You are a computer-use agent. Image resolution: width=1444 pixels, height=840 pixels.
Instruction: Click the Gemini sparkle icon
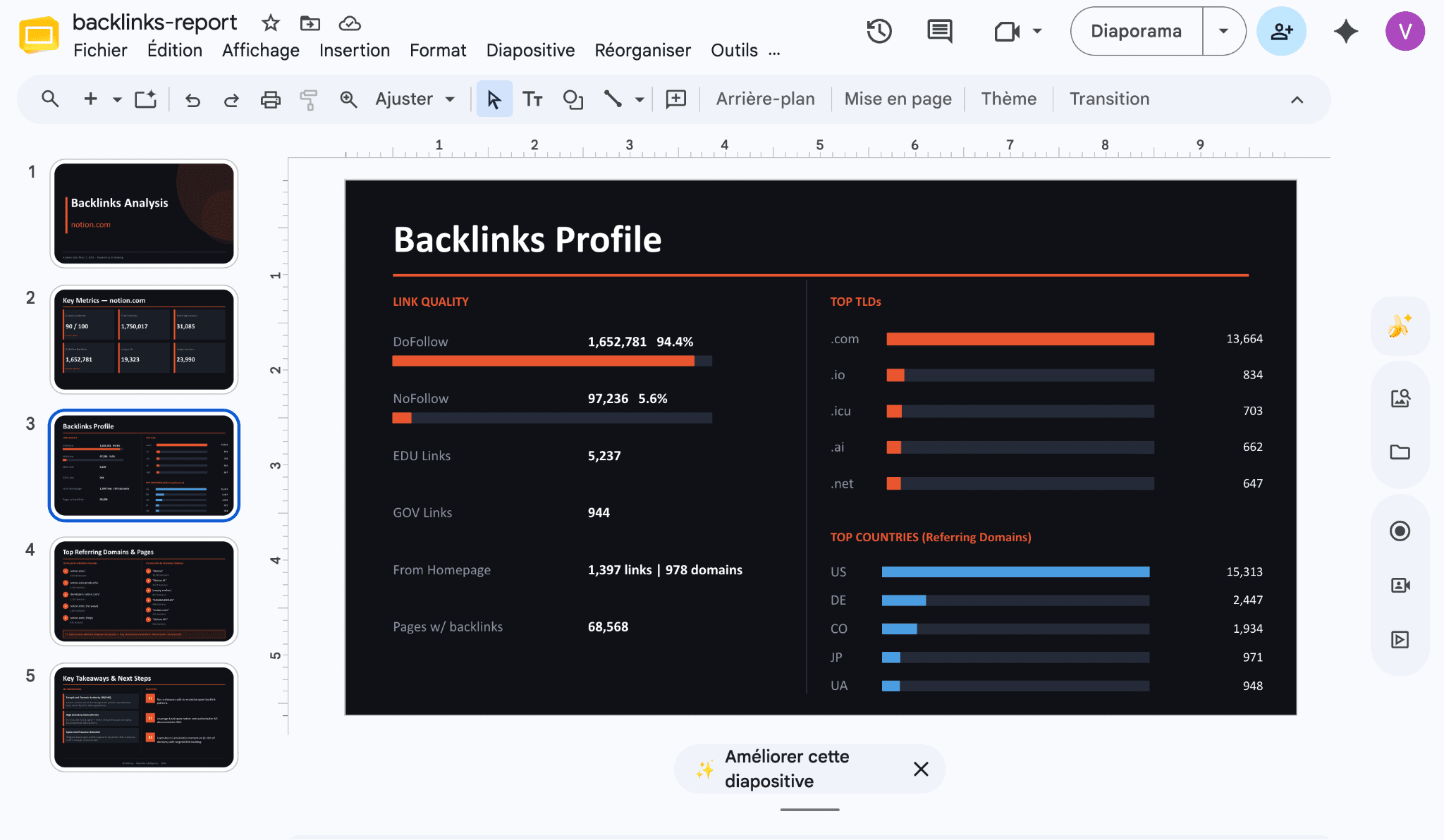click(x=1346, y=31)
